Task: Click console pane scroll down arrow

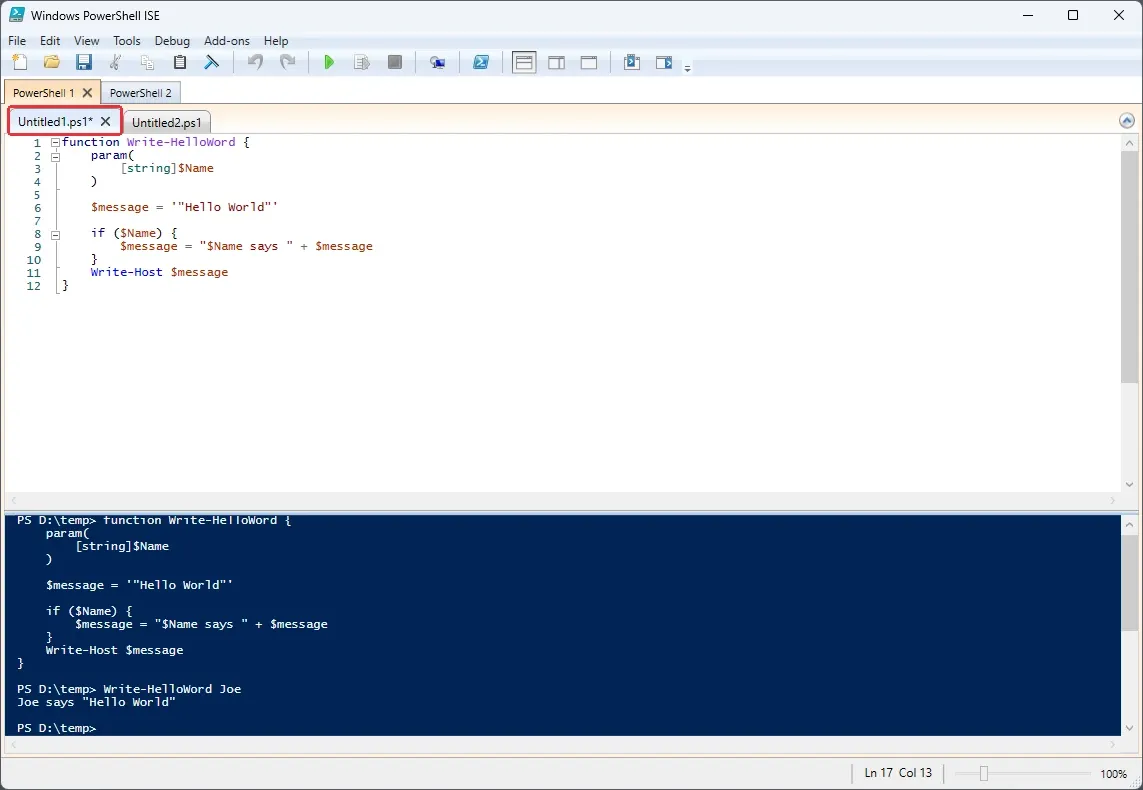Action: point(1129,727)
